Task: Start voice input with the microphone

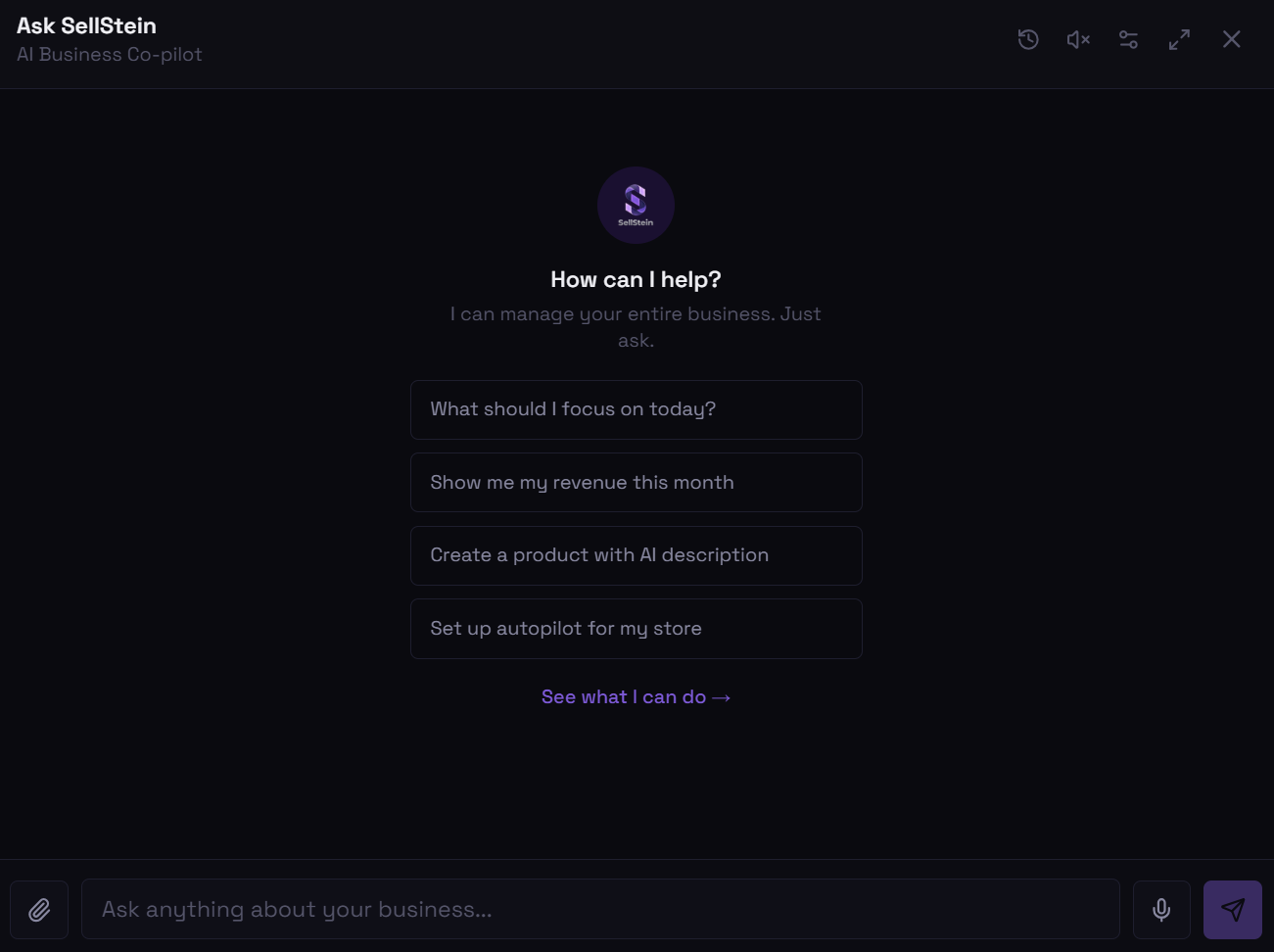Action: [1161, 909]
